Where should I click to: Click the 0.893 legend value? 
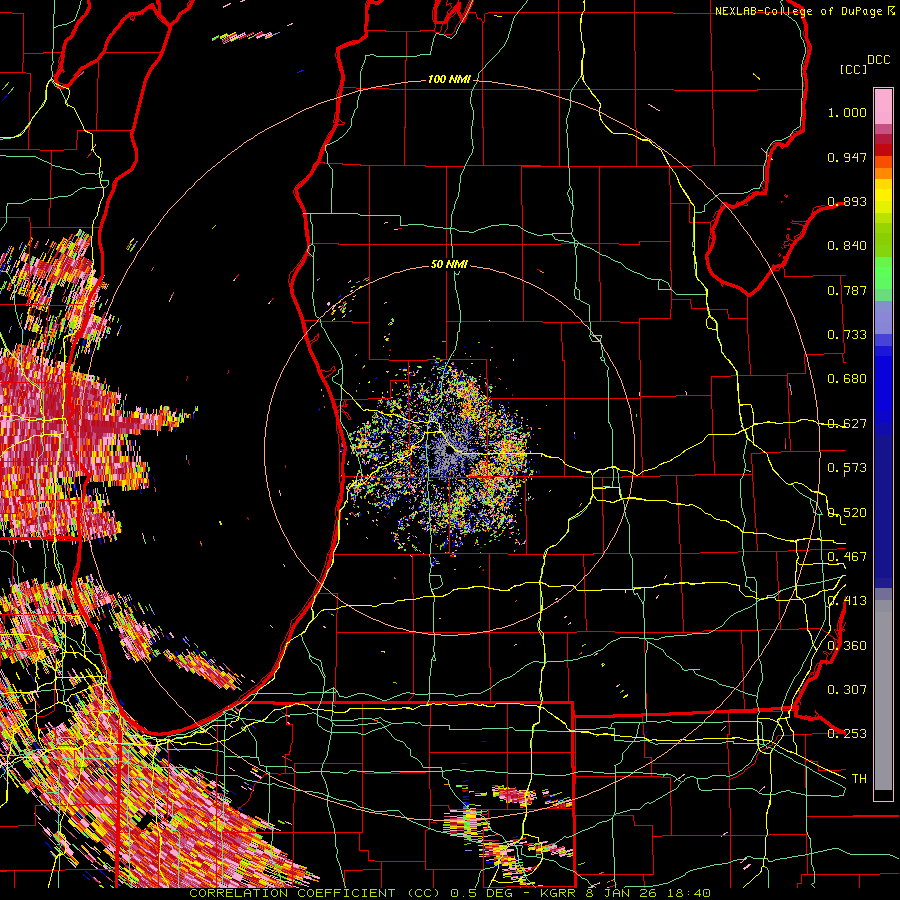pyautogui.click(x=847, y=201)
